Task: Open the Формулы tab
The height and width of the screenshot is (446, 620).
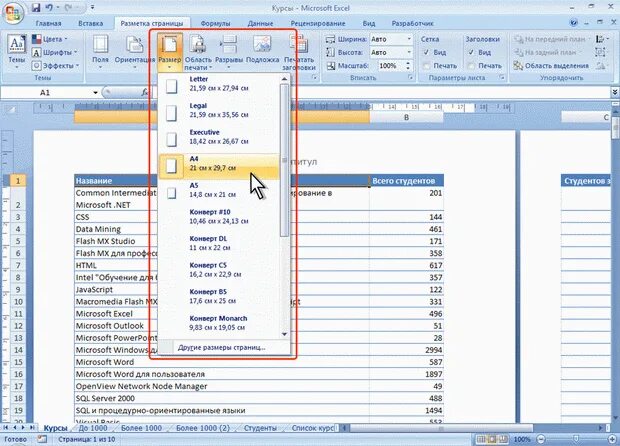Action: 215,23
